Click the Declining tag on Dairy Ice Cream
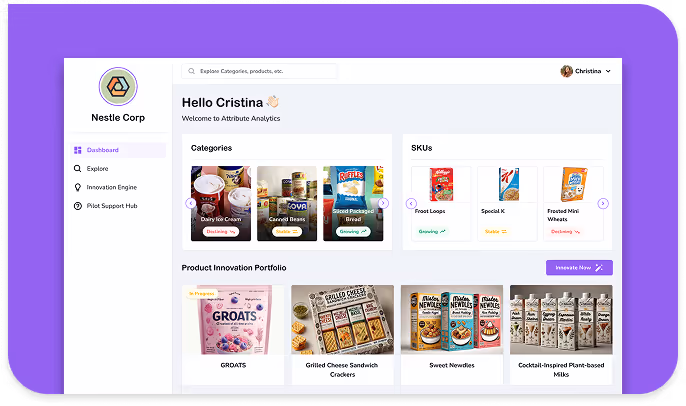This screenshot has height=406, width=686. click(x=221, y=231)
